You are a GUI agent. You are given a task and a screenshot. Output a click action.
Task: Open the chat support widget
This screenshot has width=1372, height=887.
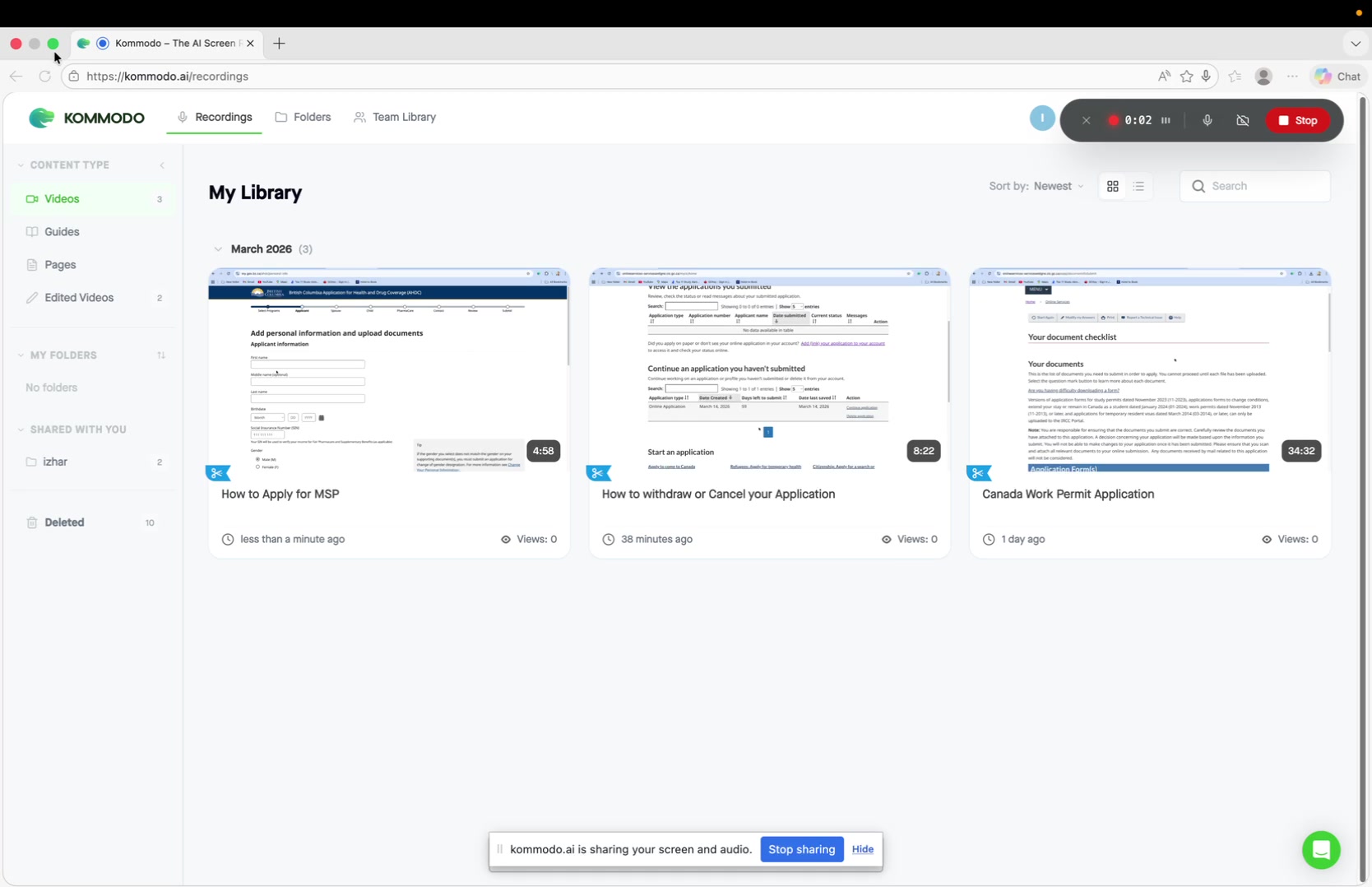coord(1321,850)
